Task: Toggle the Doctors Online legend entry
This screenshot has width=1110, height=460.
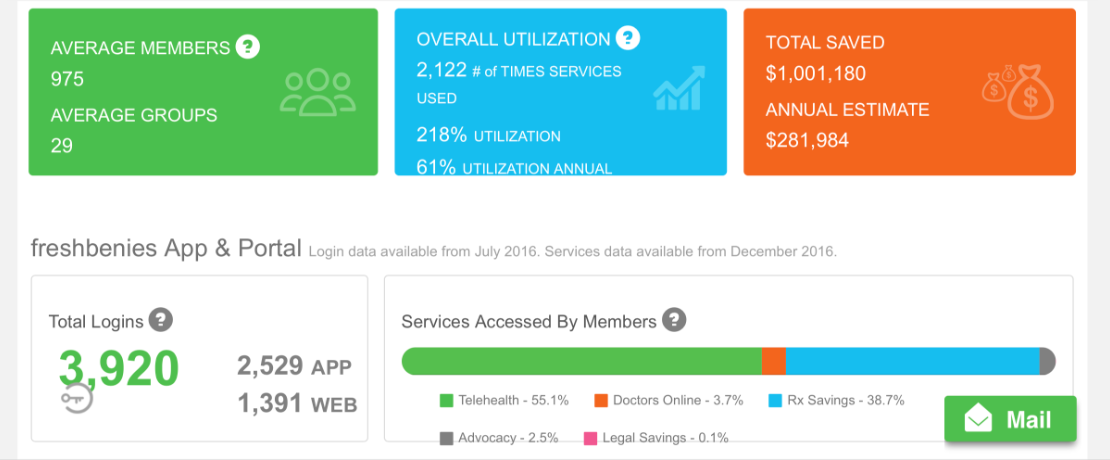Action: pos(669,400)
